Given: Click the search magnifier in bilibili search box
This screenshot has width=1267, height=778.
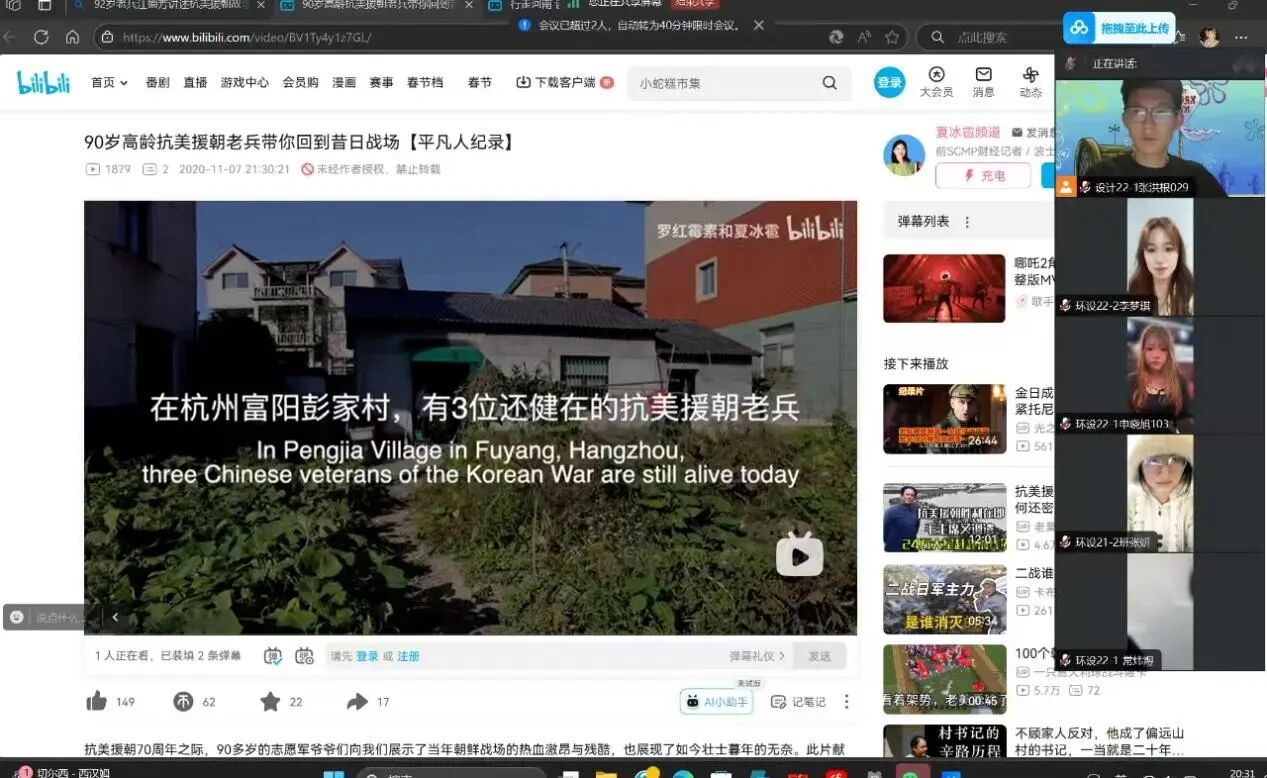Looking at the screenshot, I should click(x=829, y=83).
